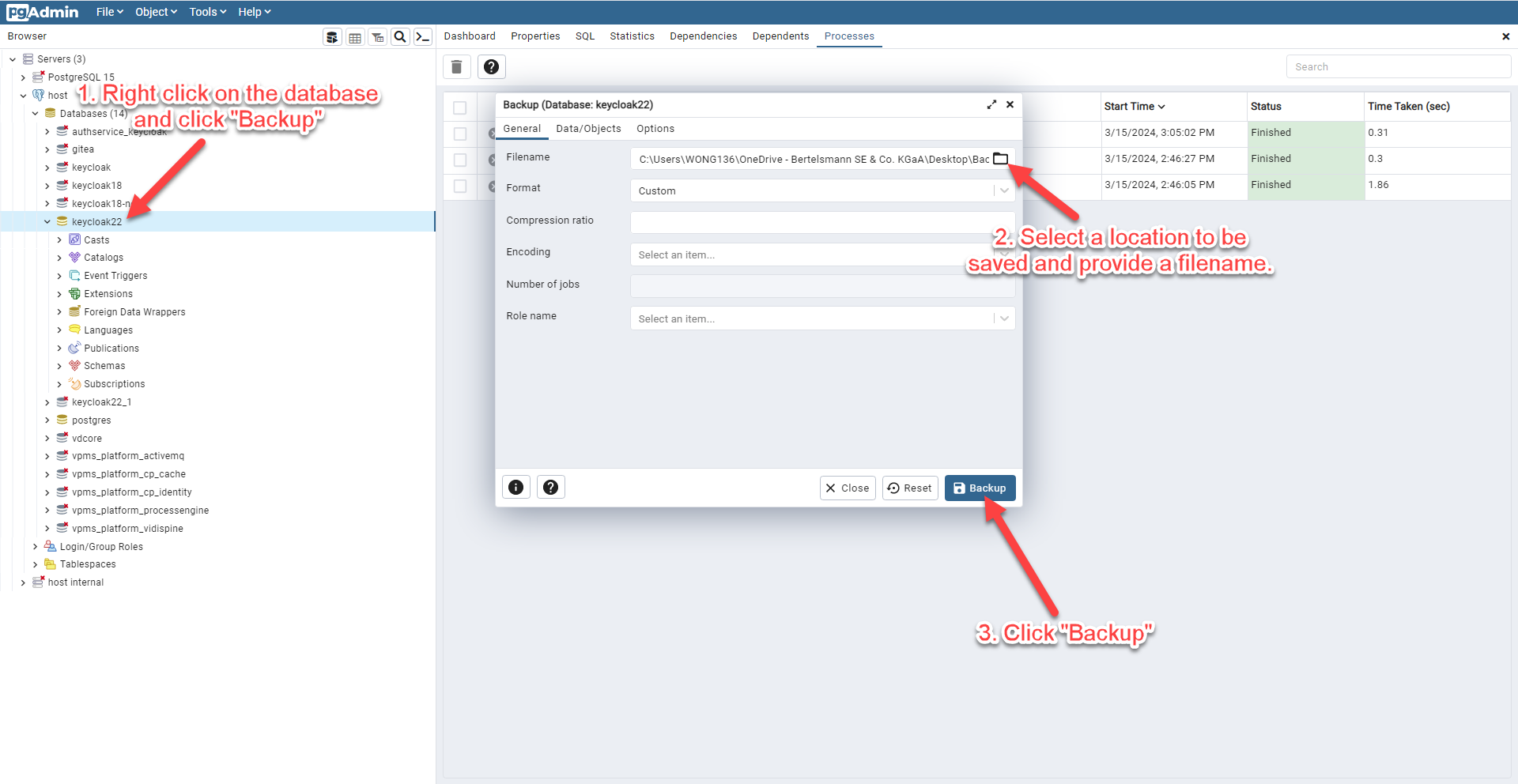Switch to the Data/Objects tab

pyautogui.click(x=588, y=129)
